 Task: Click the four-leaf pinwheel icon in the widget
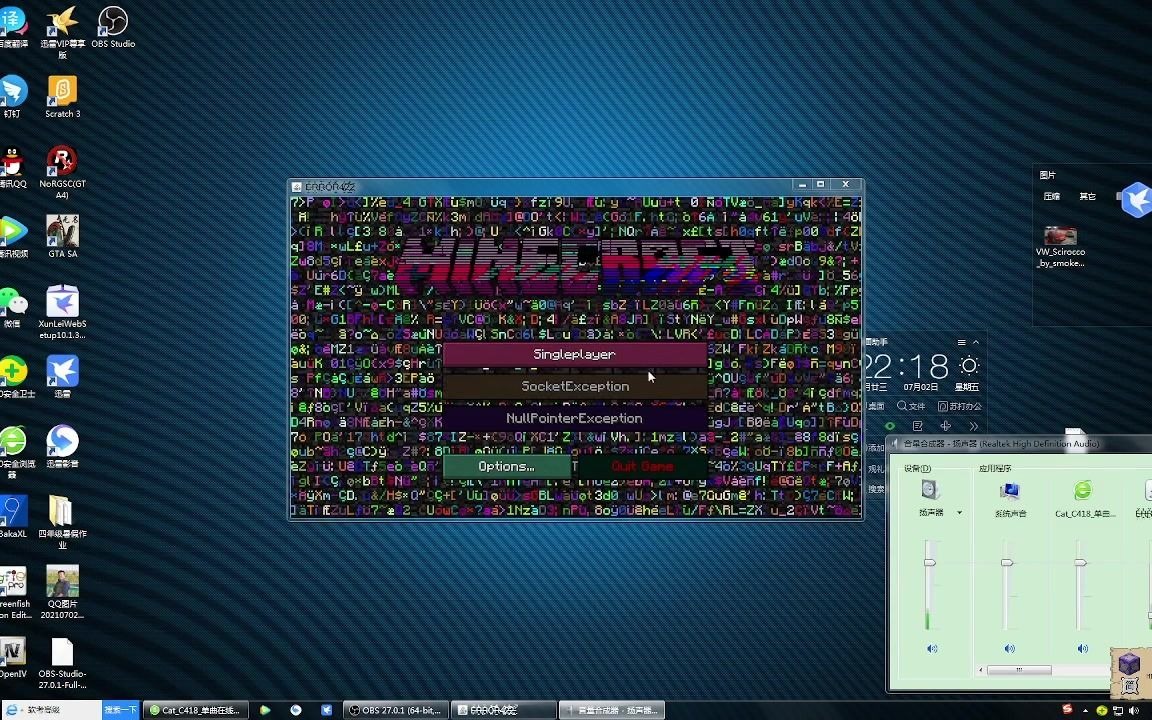[x=946, y=426]
